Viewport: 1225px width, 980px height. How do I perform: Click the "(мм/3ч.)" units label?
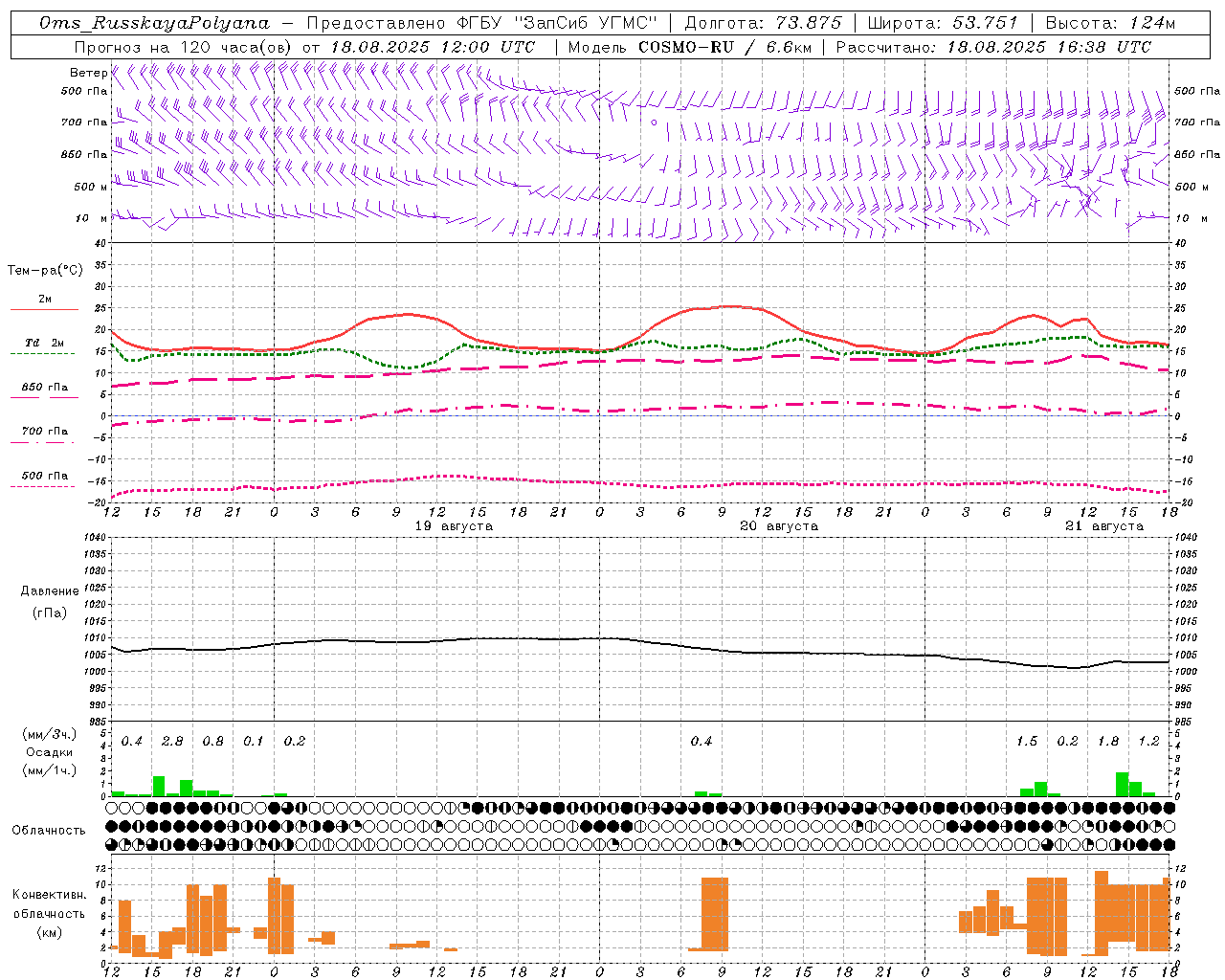[49, 734]
